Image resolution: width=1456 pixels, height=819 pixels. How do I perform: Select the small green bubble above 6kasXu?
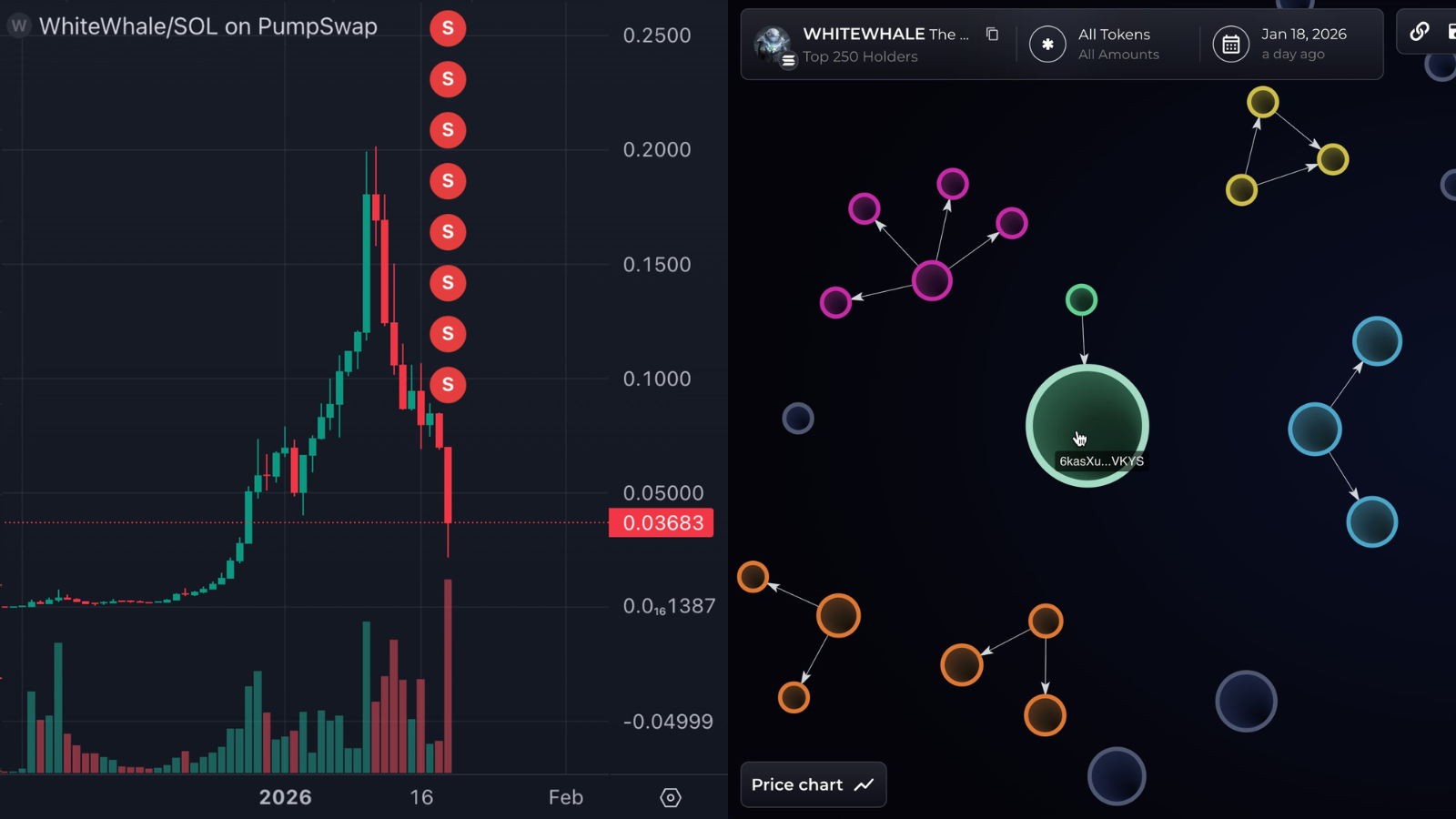point(1081,300)
